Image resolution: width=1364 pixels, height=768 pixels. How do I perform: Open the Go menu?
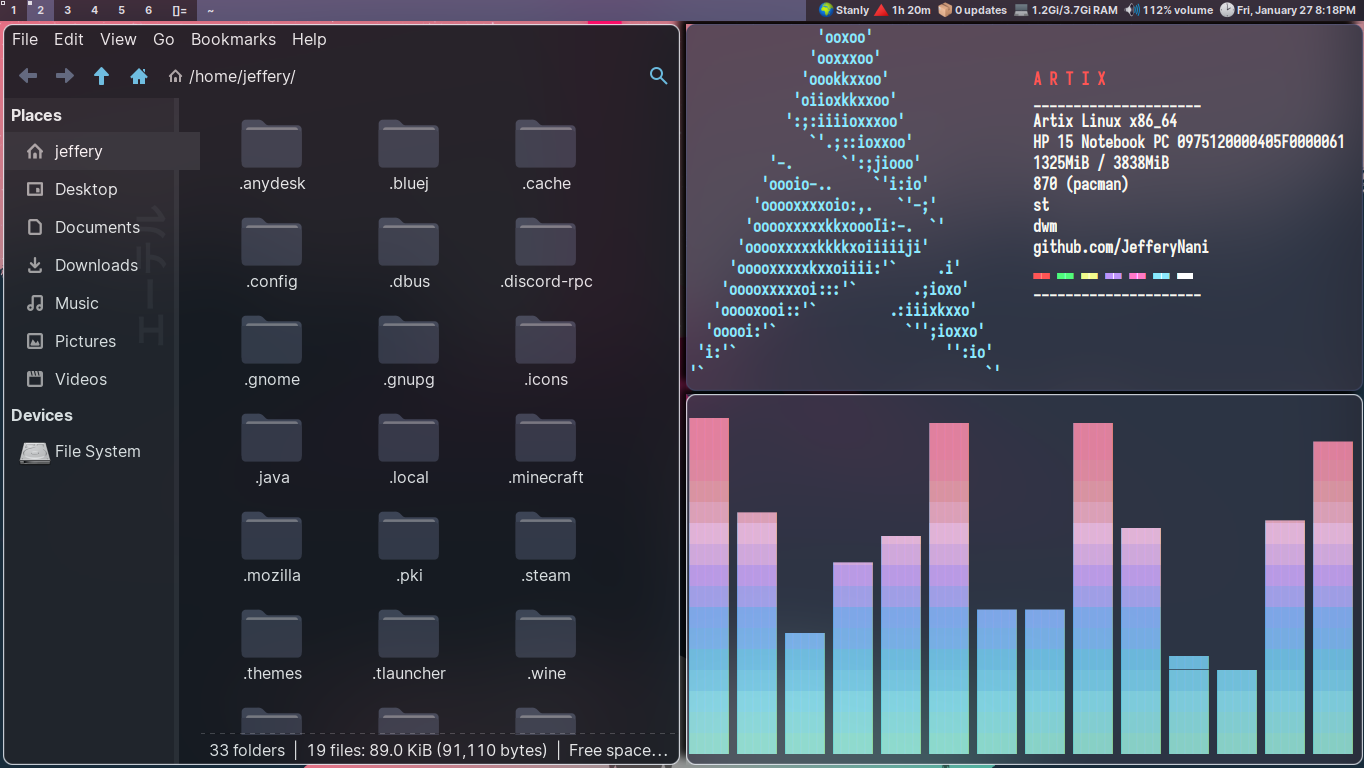point(163,39)
